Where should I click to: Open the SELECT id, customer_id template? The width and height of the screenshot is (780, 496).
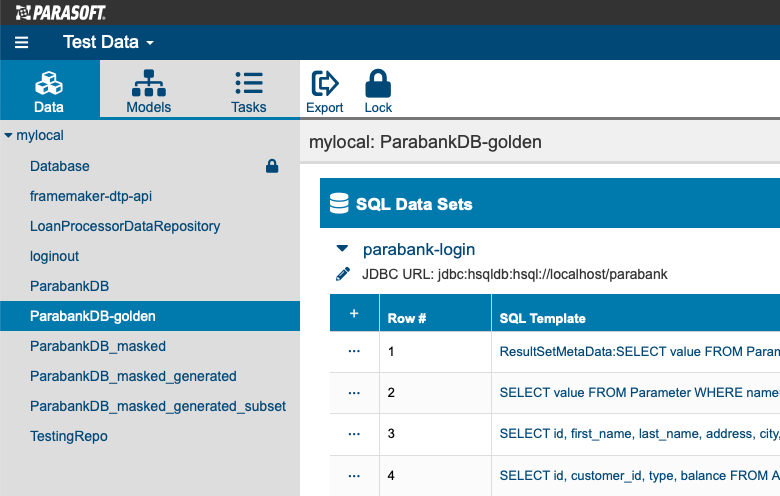[640, 476]
